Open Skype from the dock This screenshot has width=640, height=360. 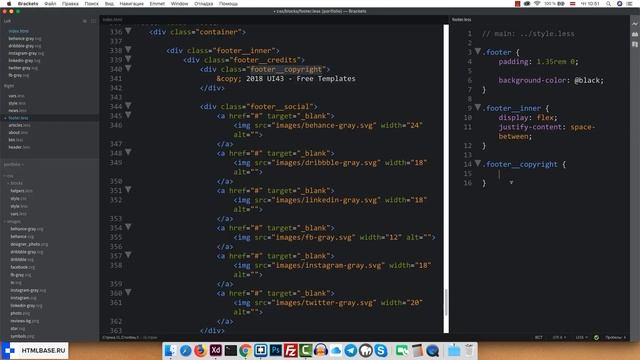pos(381,351)
